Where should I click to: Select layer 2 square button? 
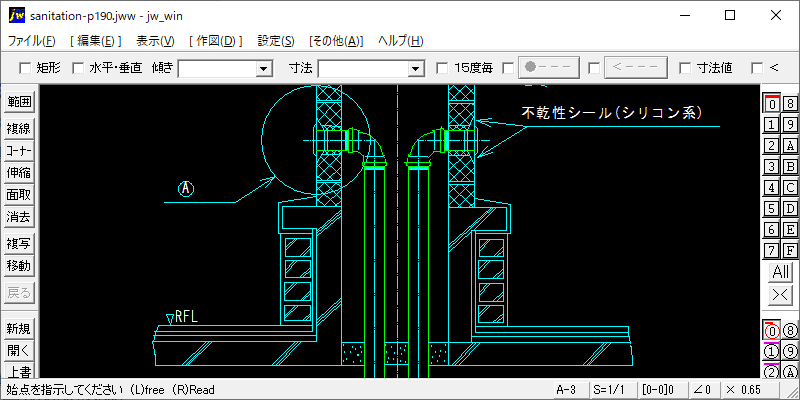tap(772, 145)
